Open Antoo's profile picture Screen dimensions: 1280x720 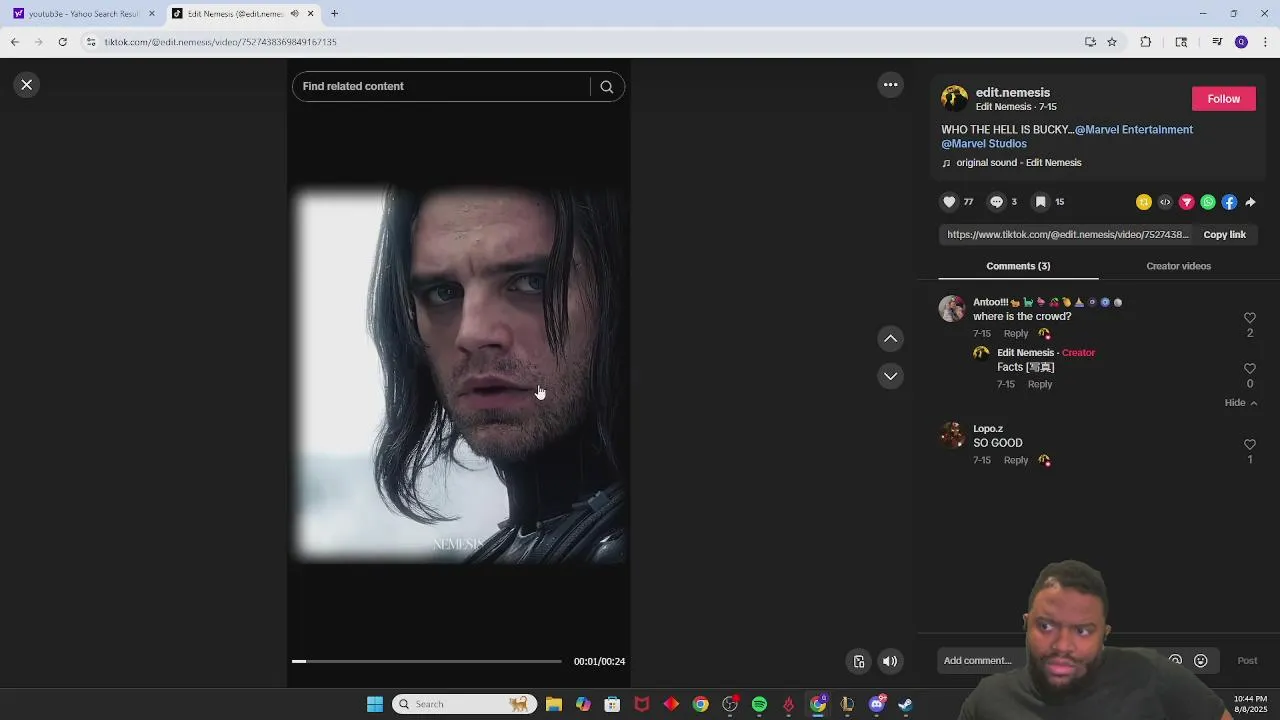(x=951, y=308)
